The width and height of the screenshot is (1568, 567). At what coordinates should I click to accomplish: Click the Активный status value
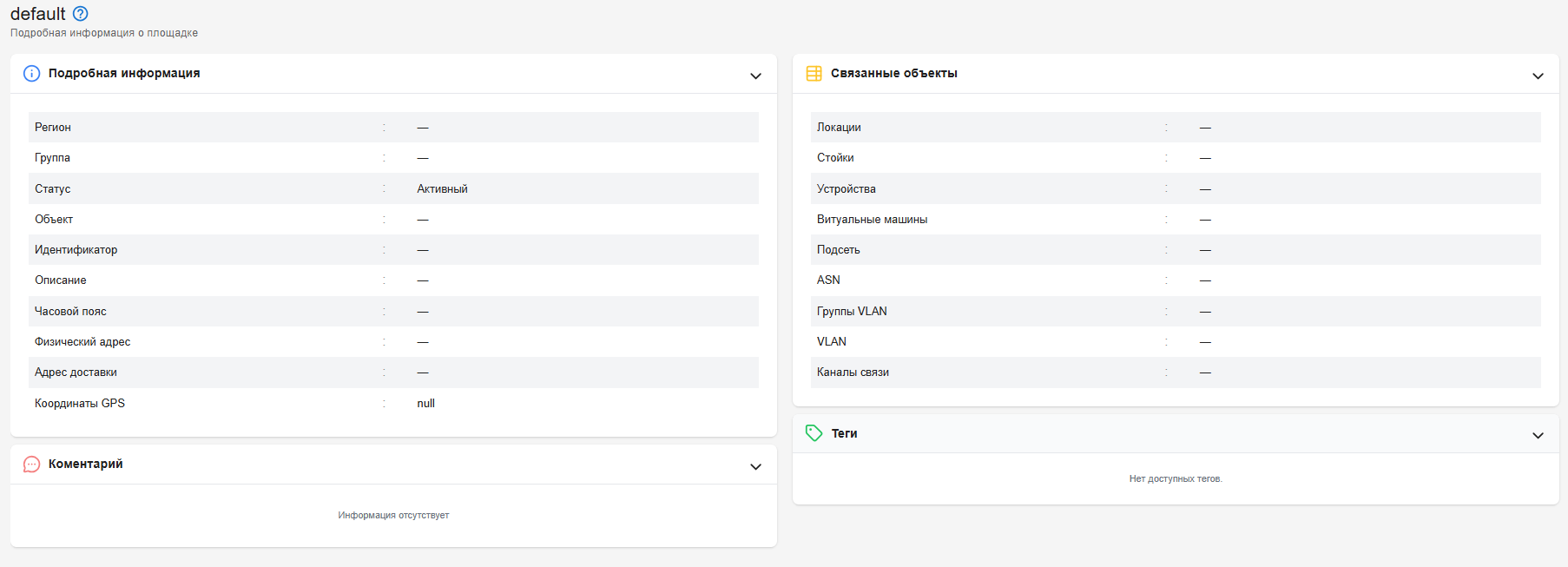(442, 188)
